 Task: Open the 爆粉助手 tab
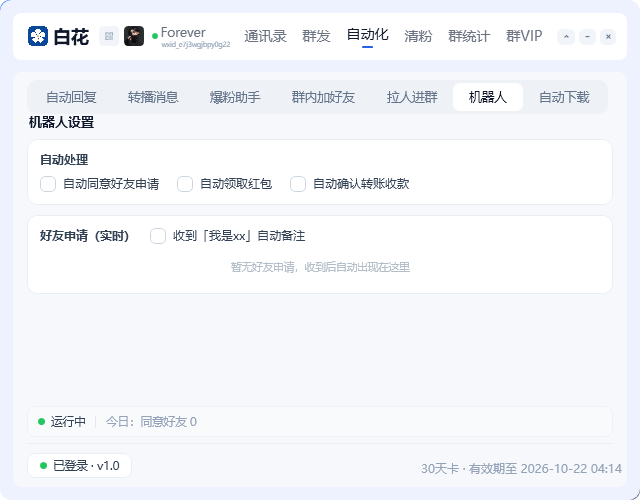point(235,97)
